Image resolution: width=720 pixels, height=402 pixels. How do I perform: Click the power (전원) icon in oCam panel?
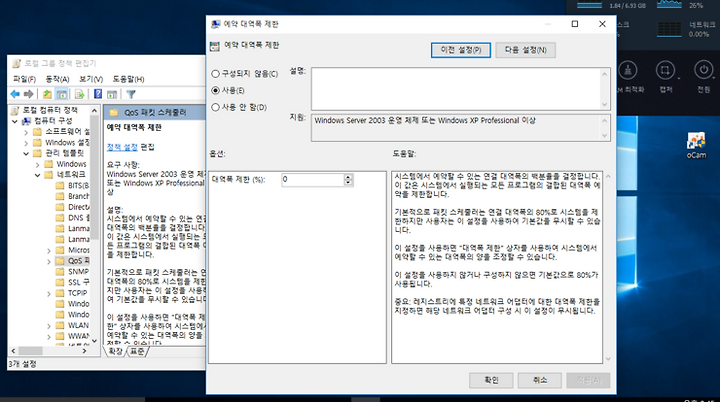click(703, 71)
